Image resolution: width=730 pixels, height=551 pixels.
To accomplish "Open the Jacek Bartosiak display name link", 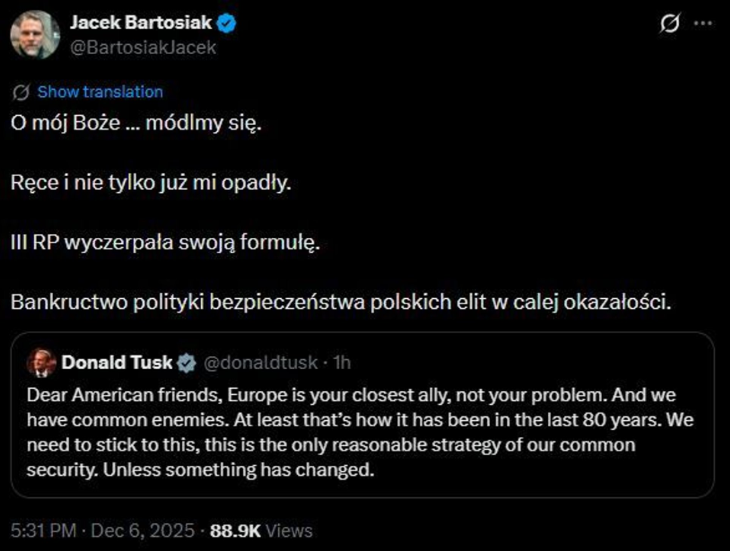I will coord(140,23).
